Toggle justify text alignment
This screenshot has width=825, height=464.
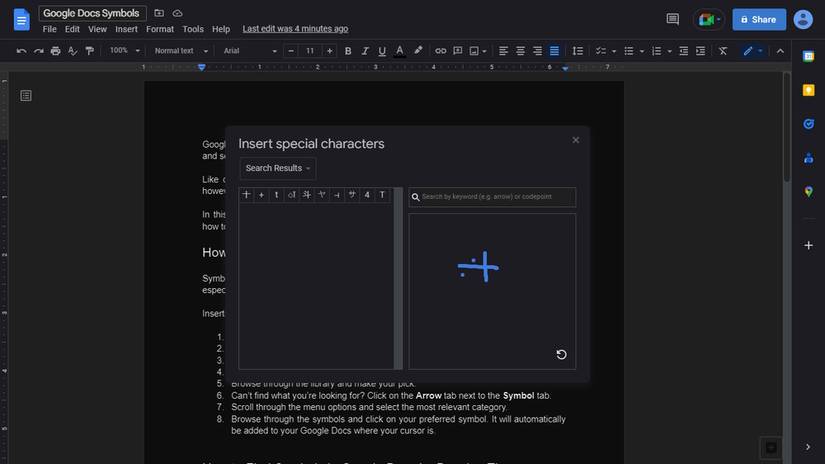tap(554, 51)
